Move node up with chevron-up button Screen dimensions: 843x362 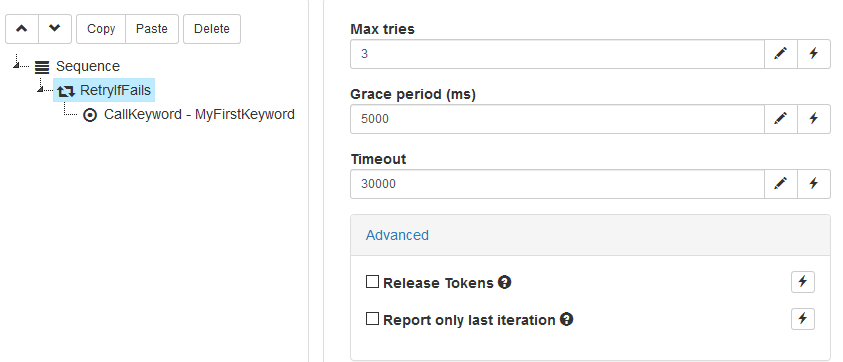coord(22,29)
